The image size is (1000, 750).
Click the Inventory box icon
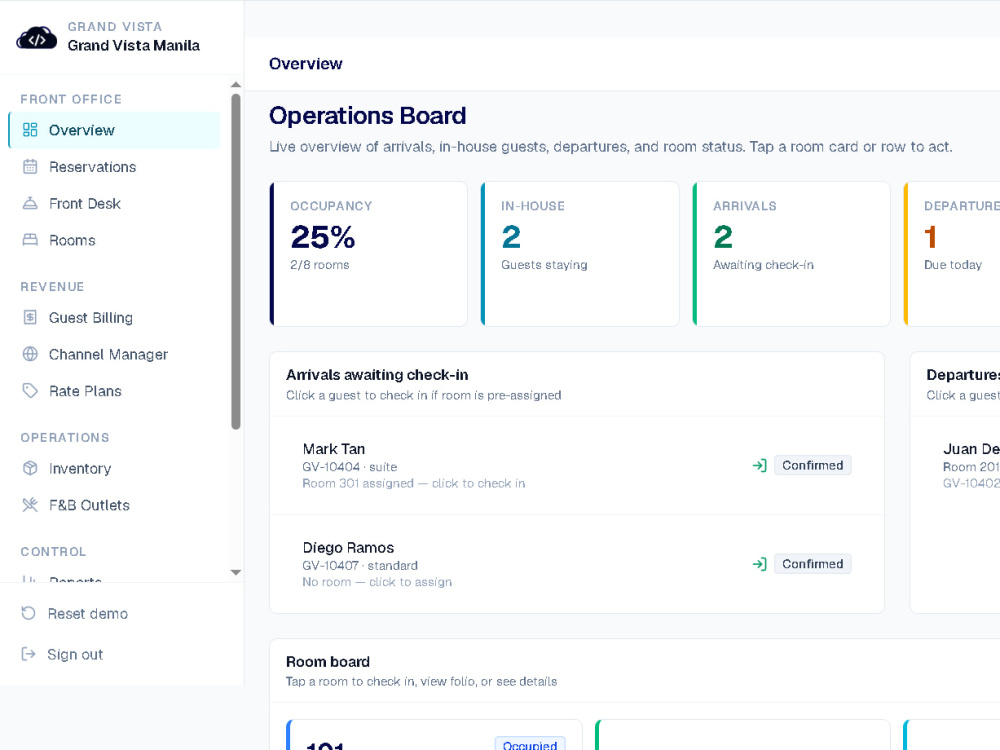click(x=30, y=468)
